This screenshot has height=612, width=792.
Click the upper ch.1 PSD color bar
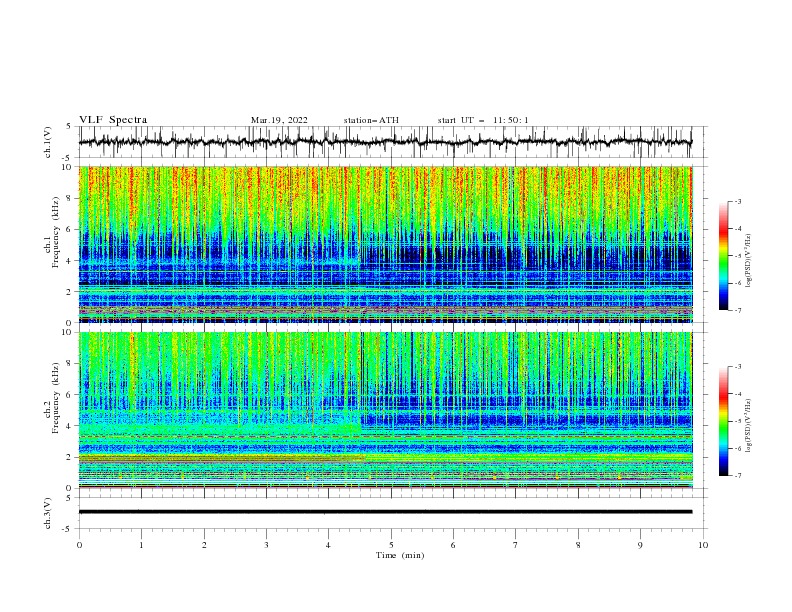[724, 256]
